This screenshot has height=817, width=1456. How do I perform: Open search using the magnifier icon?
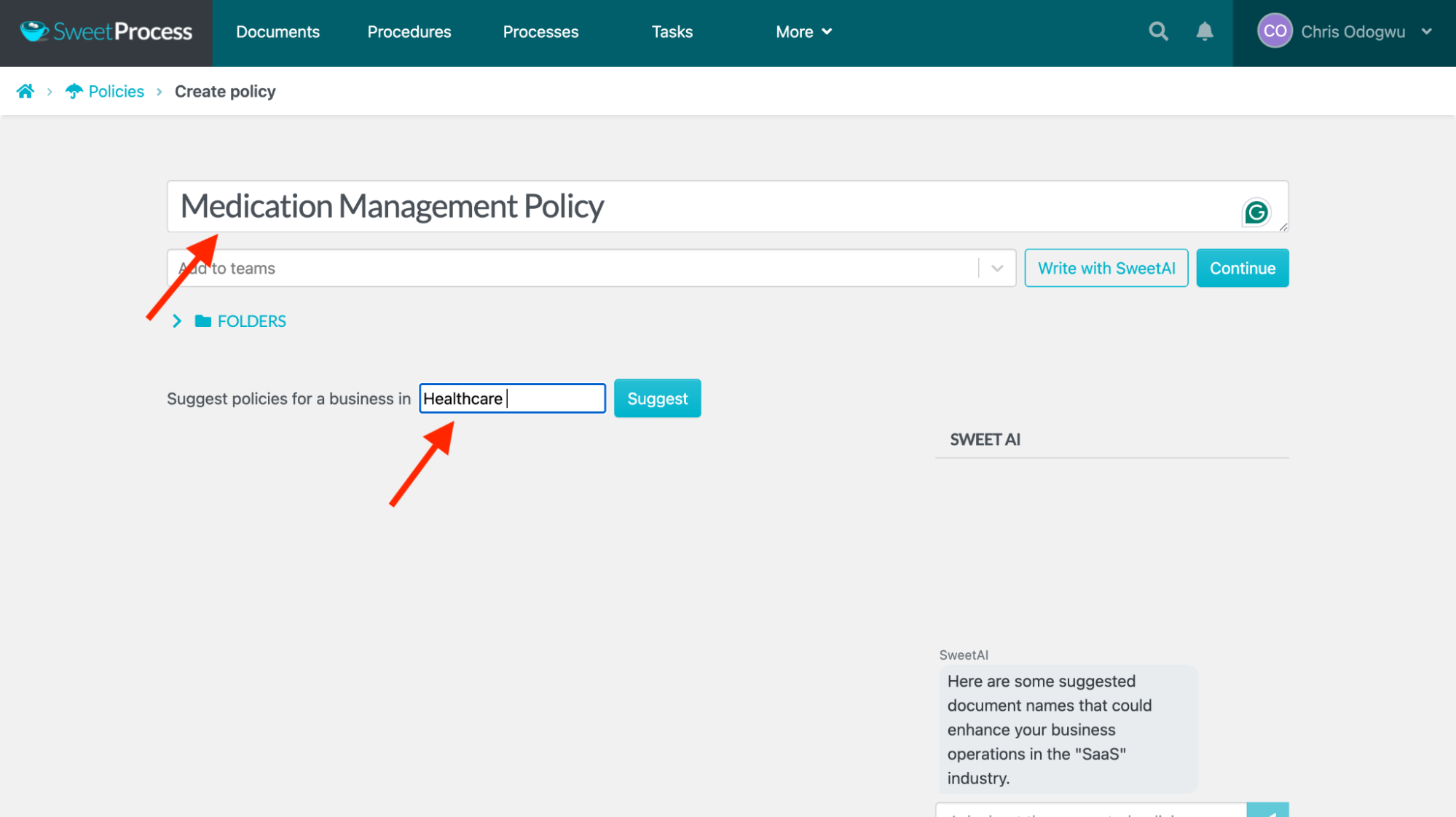coord(1157,31)
